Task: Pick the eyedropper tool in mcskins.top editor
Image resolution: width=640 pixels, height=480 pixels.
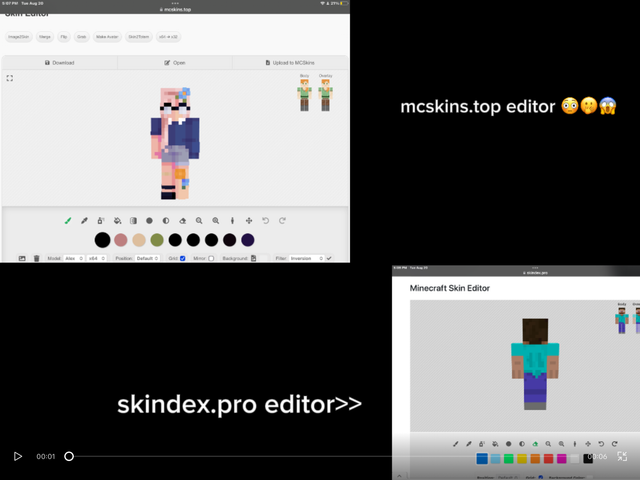Action: (x=84, y=221)
